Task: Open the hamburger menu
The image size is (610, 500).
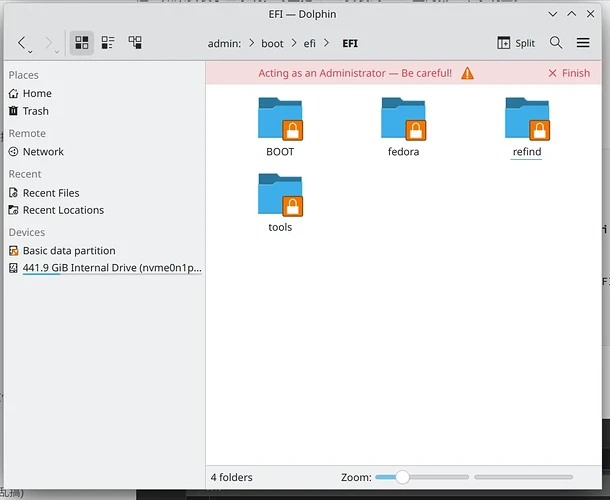Action: pos(583,43)
